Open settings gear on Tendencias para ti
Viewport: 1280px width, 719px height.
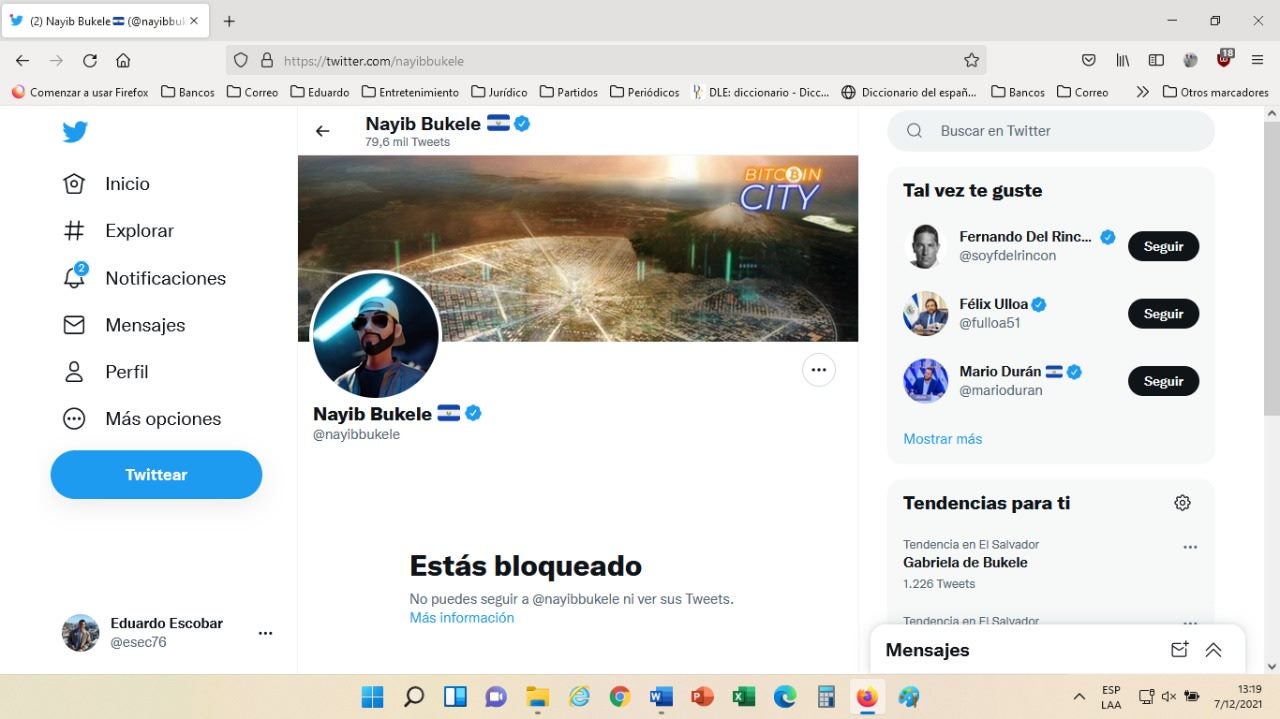[1182, 503]
